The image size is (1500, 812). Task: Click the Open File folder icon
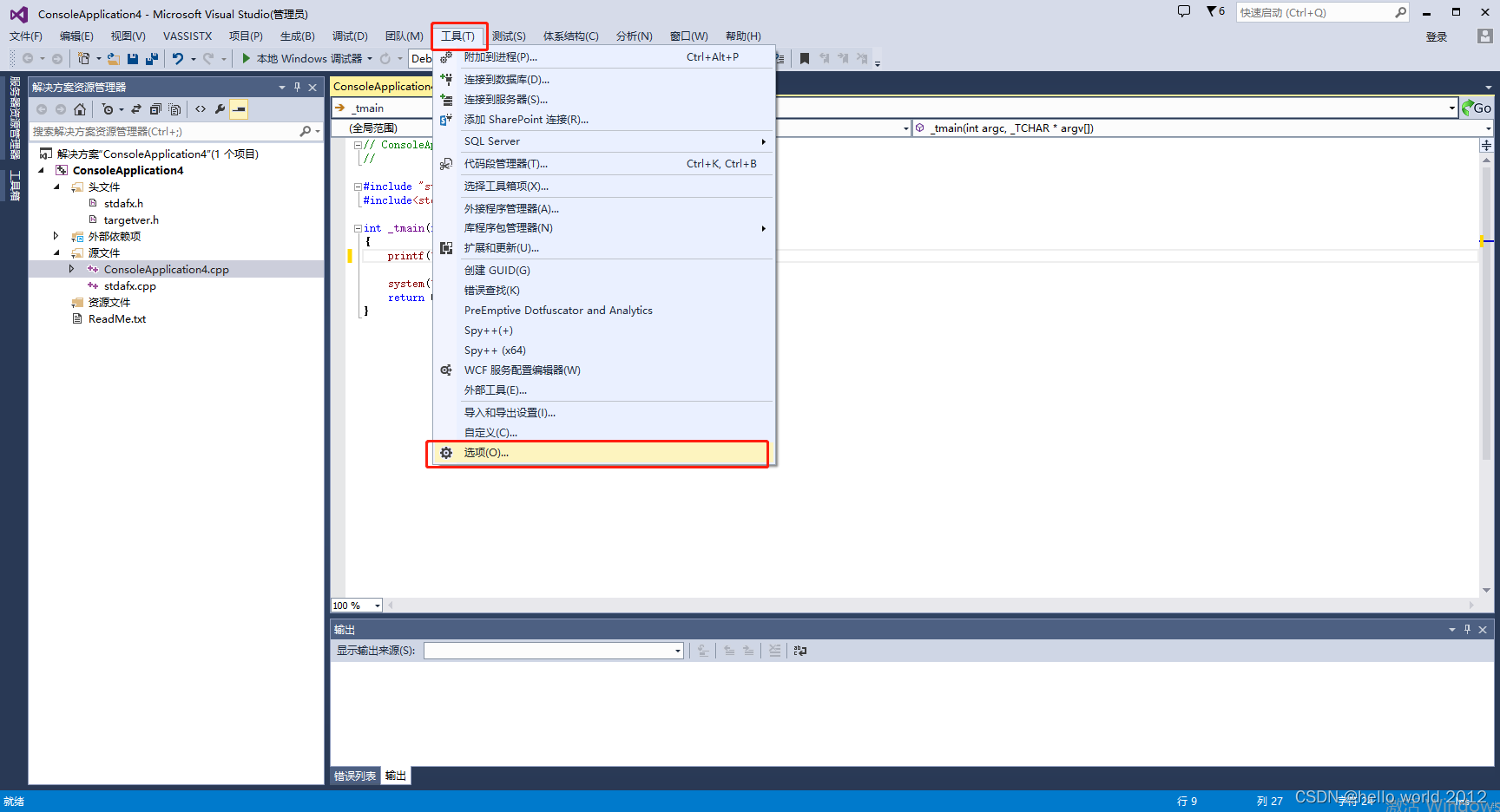coord(113,58)
